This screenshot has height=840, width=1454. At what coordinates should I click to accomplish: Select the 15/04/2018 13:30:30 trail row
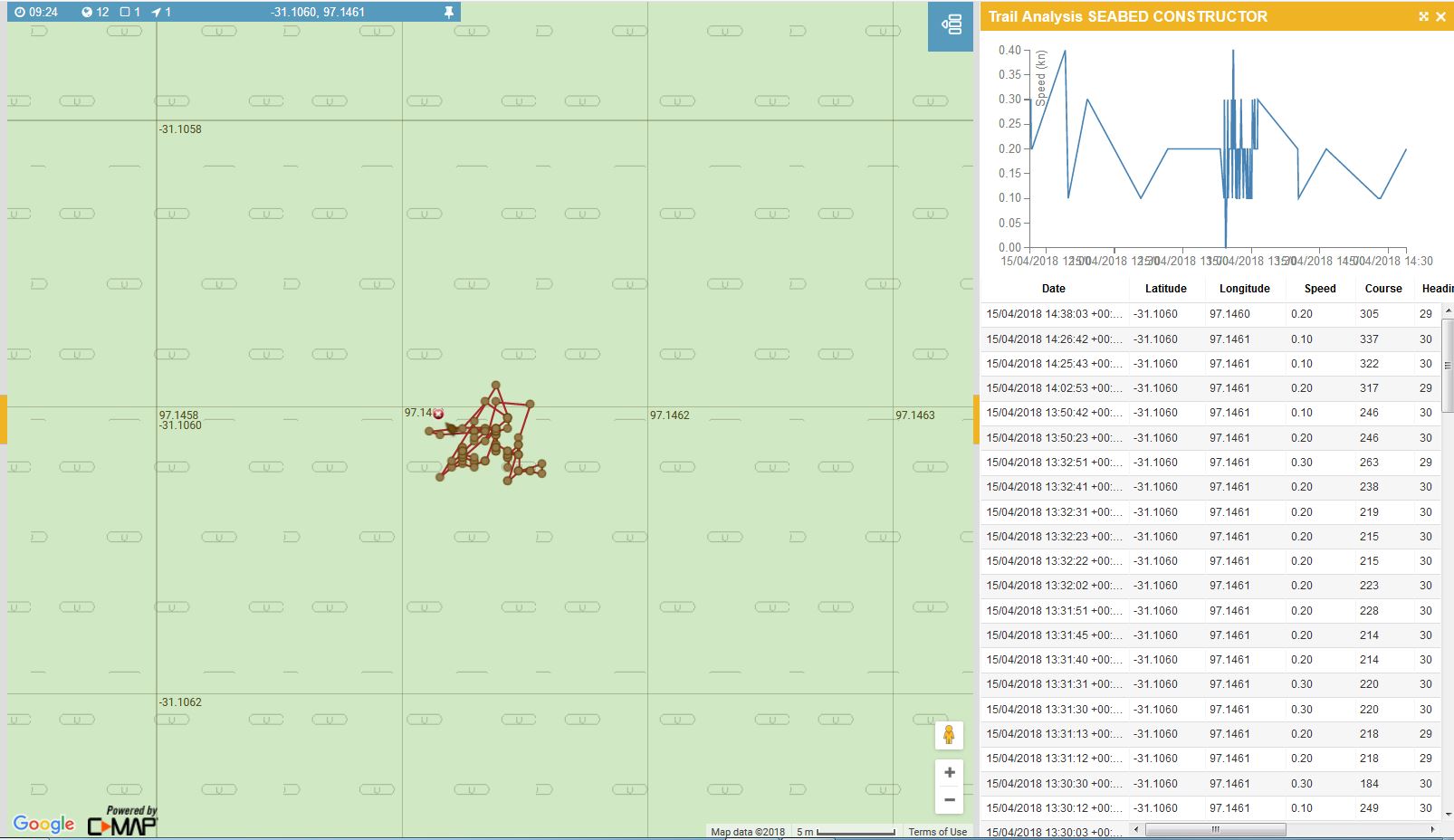click(x=1209, y=784)
